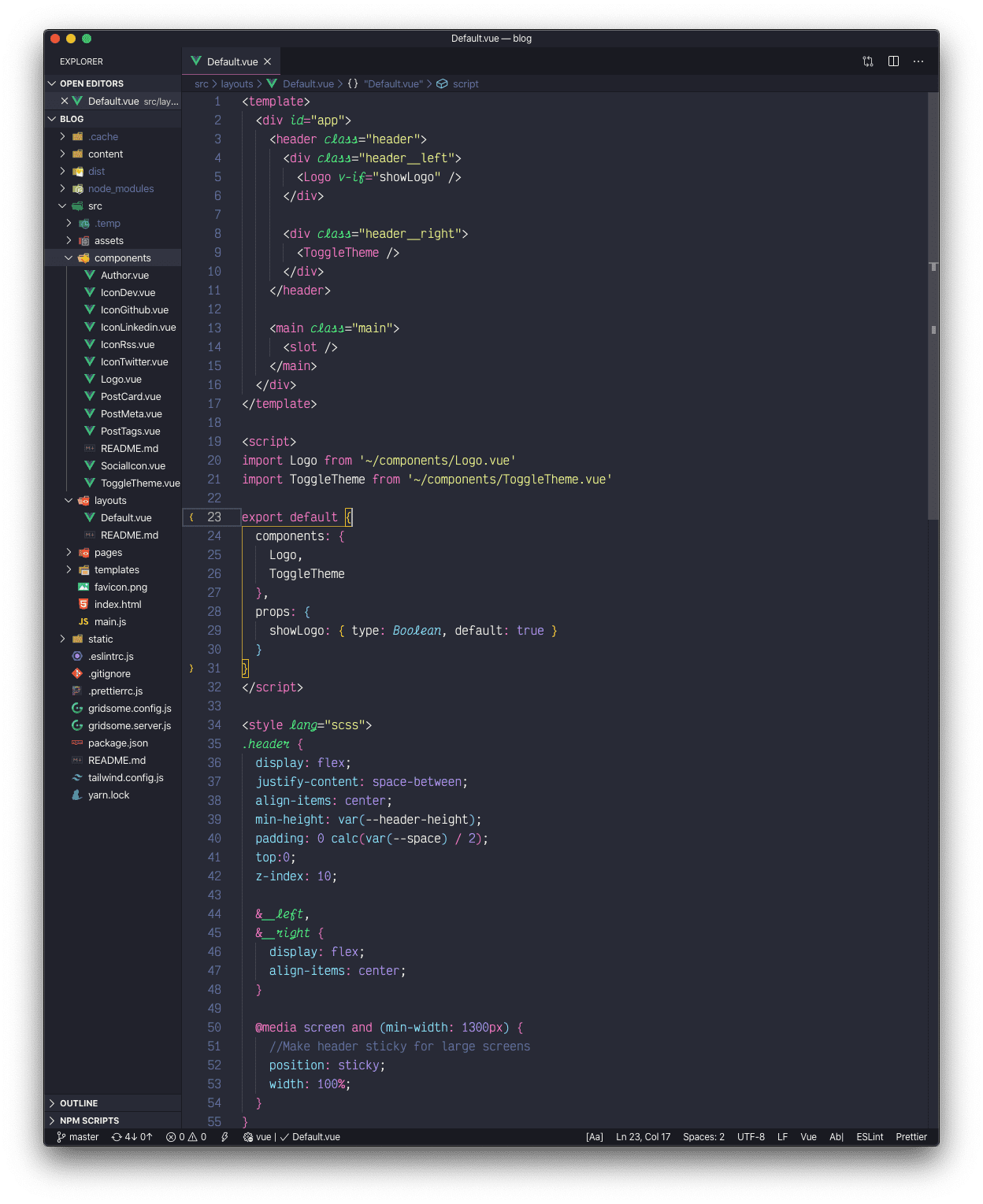Open changes with the compare editor icon
Screen dimensions: 983x1204
867,61
